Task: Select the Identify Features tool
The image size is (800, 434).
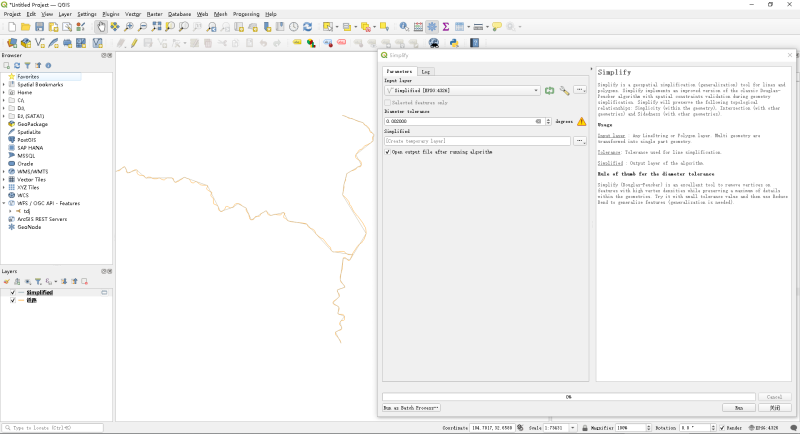Action: tap(404, 27)
